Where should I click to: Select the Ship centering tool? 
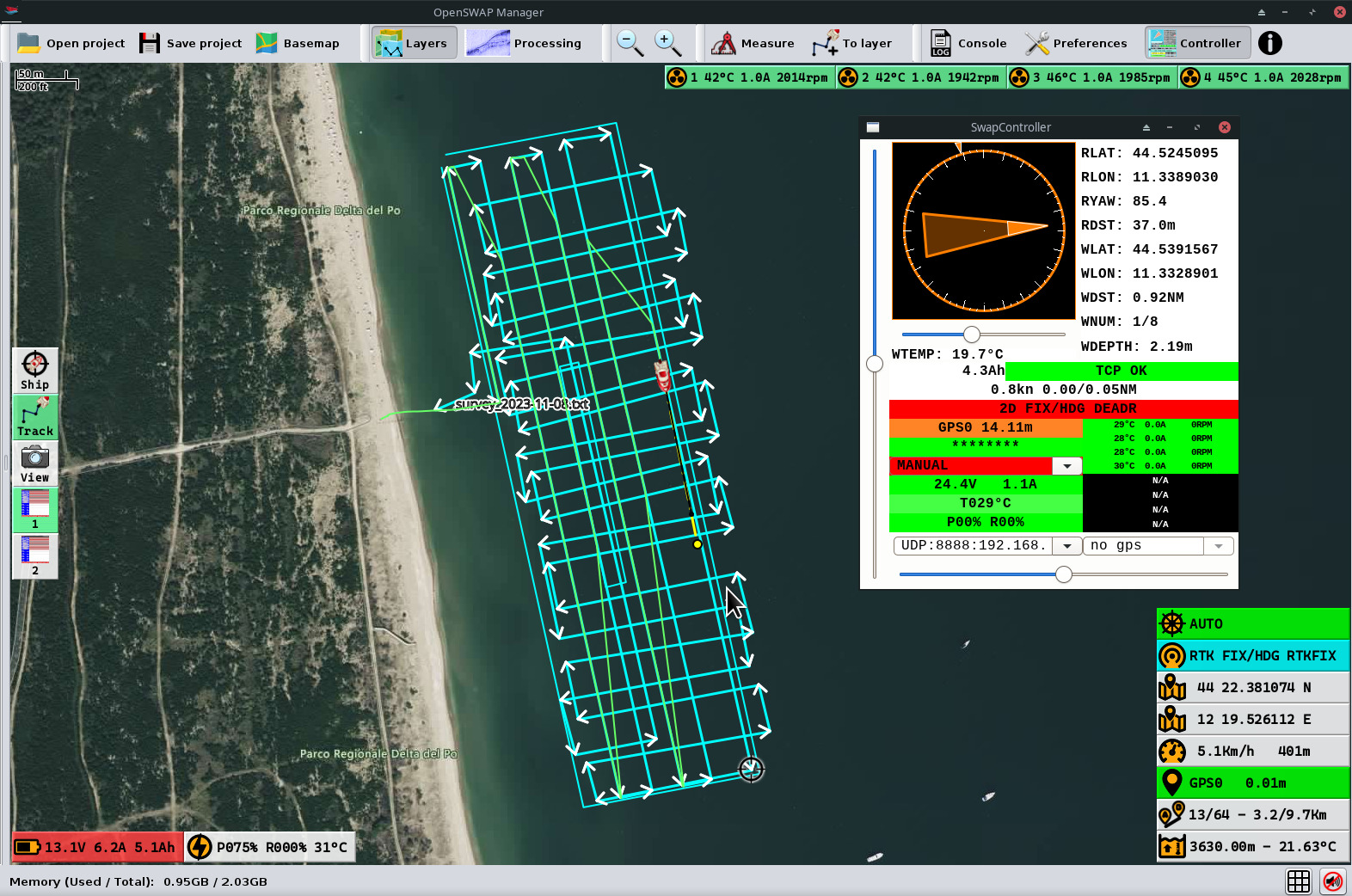(35, 371)
